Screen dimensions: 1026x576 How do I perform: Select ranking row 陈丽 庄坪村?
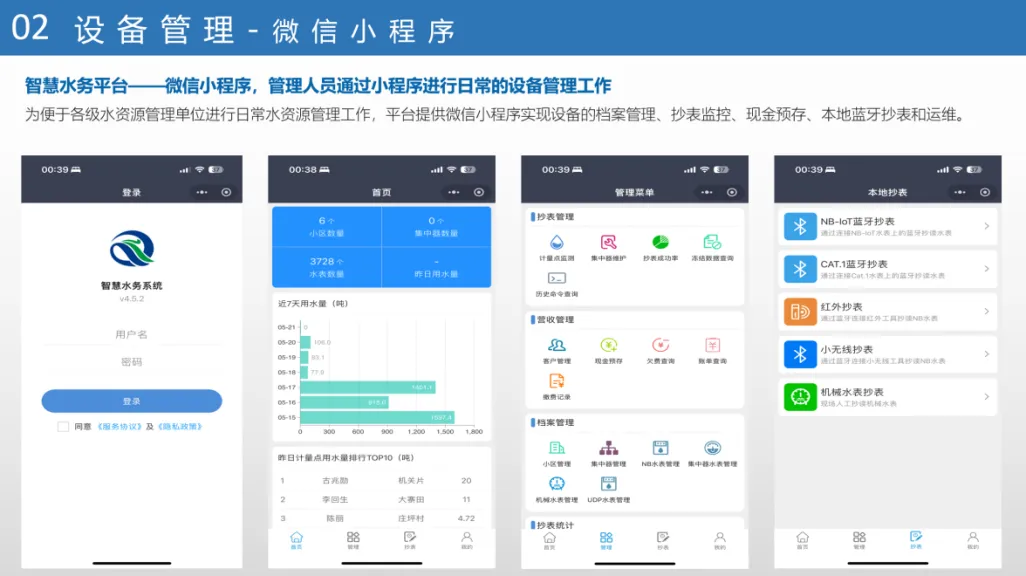click(x=381, y=518)
